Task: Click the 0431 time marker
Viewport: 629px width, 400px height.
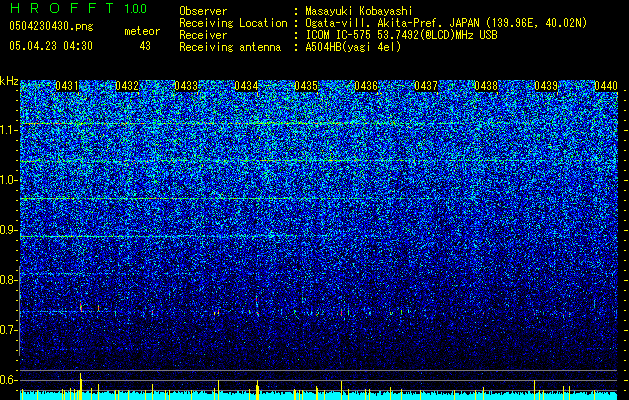Action: point(67,86)
